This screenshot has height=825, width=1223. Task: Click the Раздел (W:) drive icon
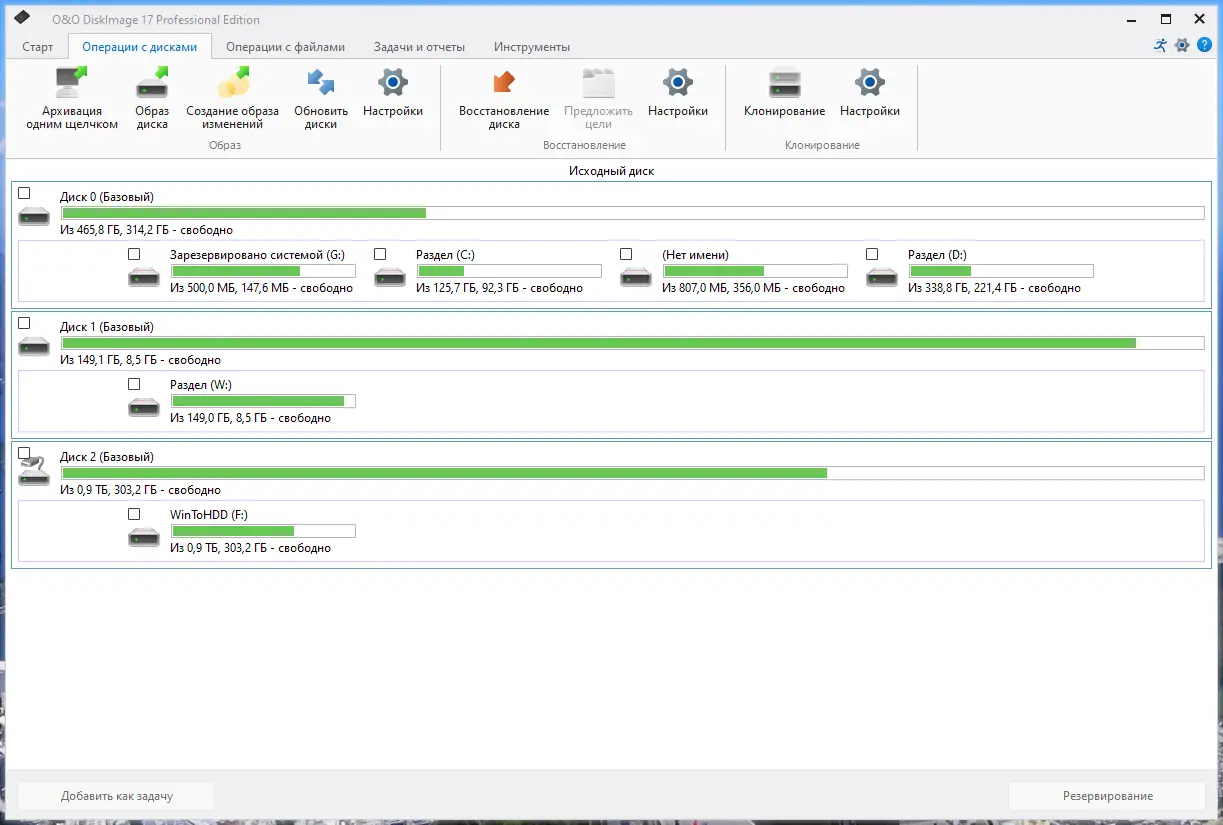tap(143, 406)
